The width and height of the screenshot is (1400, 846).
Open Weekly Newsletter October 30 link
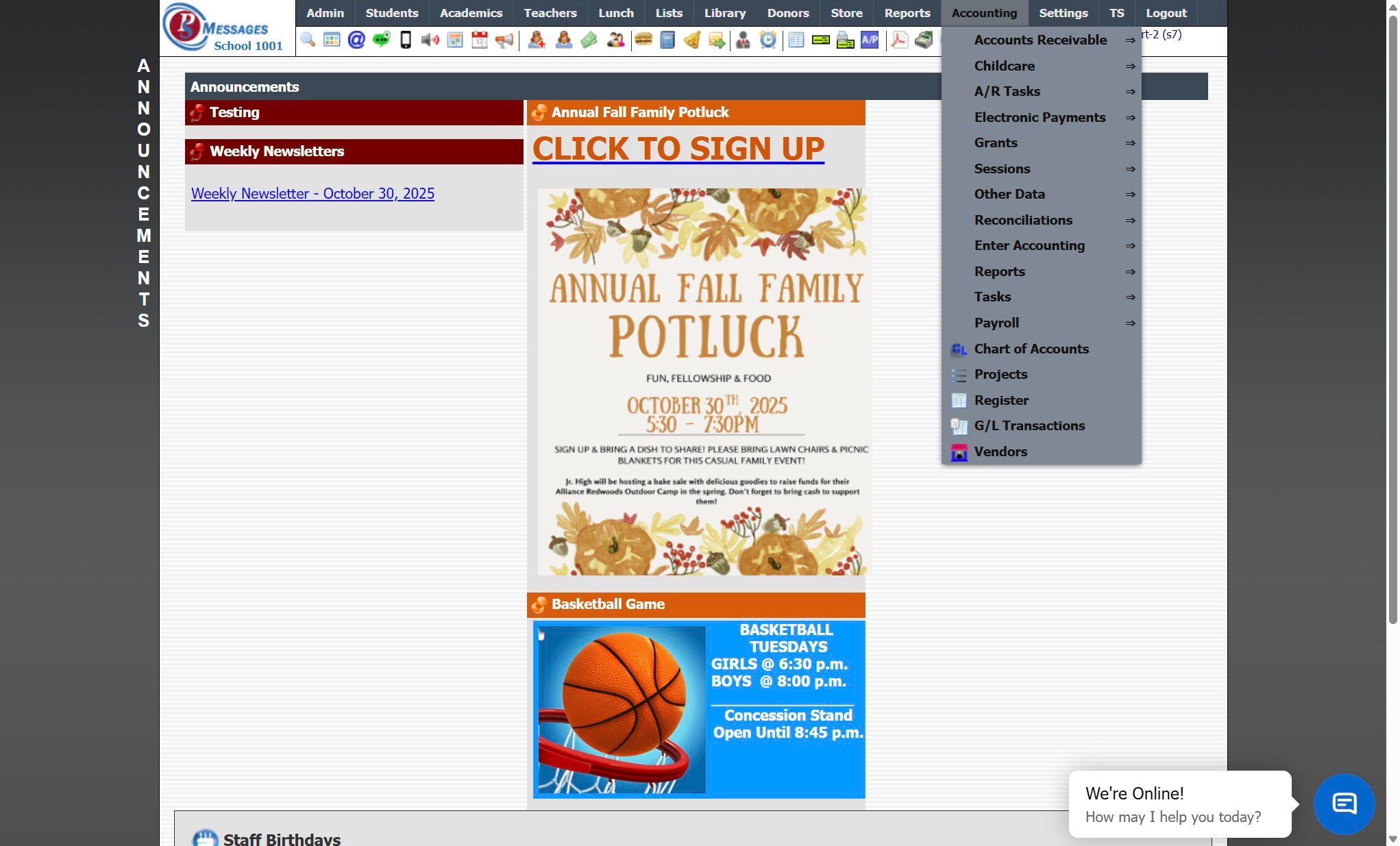[312, 194]
